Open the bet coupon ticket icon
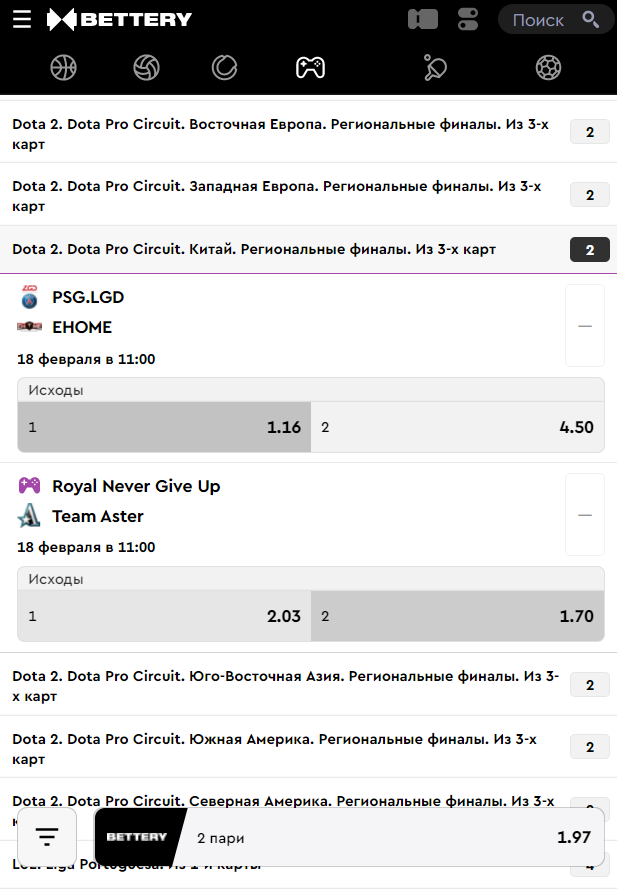 click(423, 19)
